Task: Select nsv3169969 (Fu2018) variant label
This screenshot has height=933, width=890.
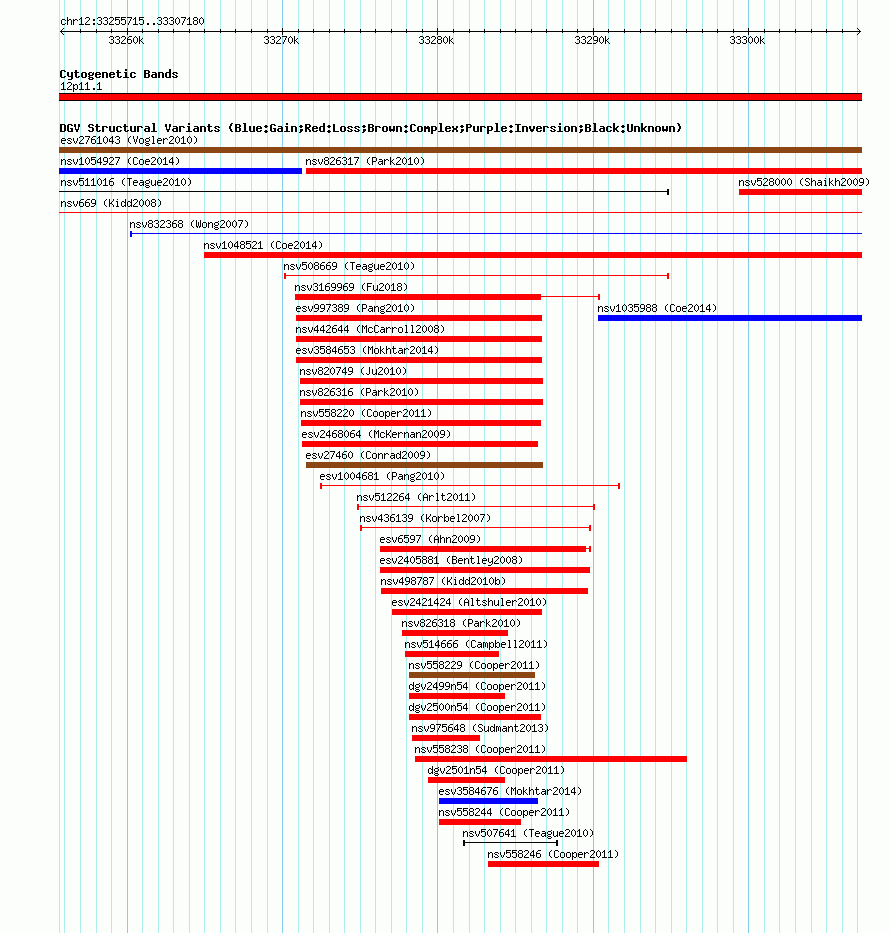Action: (x=351, y=287)
